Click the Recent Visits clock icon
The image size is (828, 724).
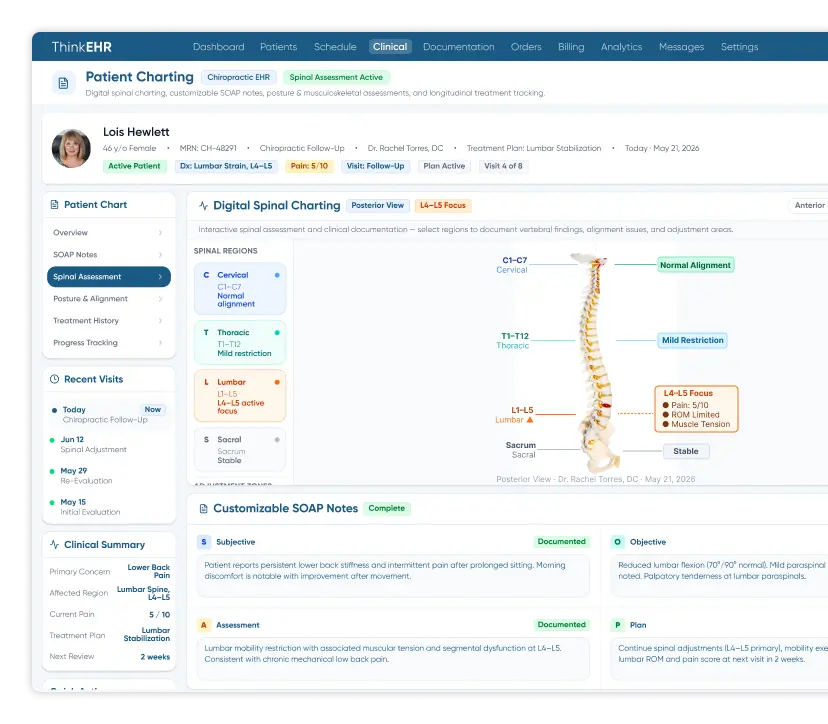pyautogui.click(x=54, y=379)
